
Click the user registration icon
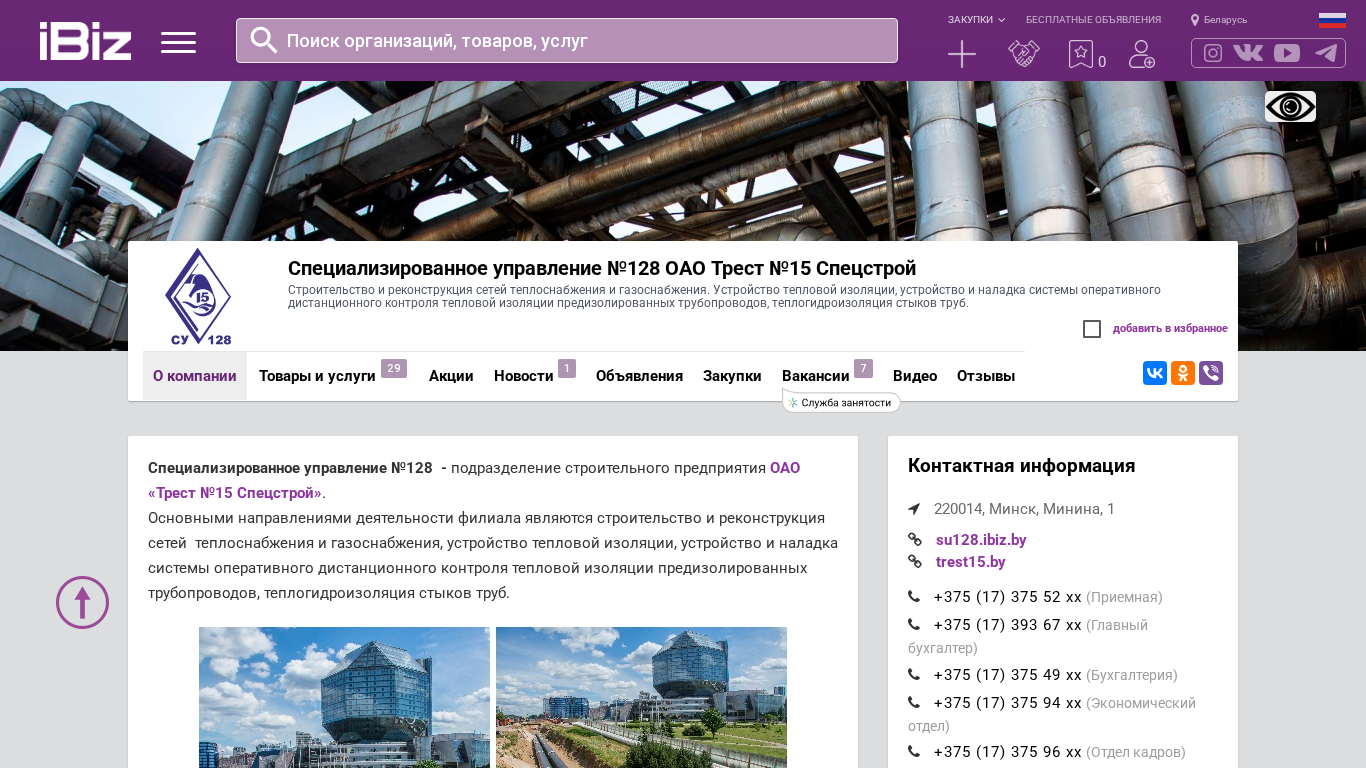click(x=1142, y=54)
